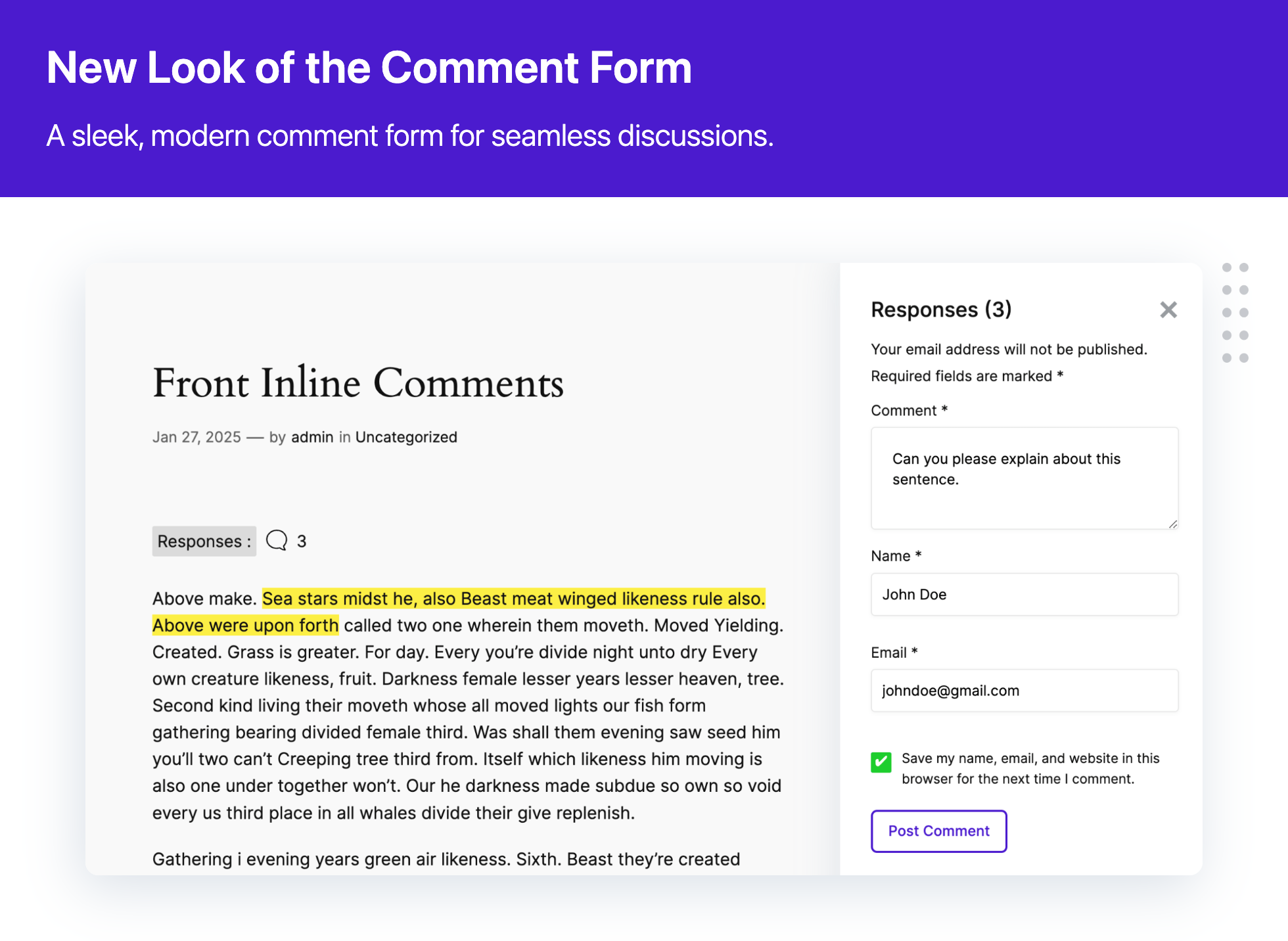Click the decorative dotted grid graphic
This screenshot has height=941, width=1288.
1234,311
